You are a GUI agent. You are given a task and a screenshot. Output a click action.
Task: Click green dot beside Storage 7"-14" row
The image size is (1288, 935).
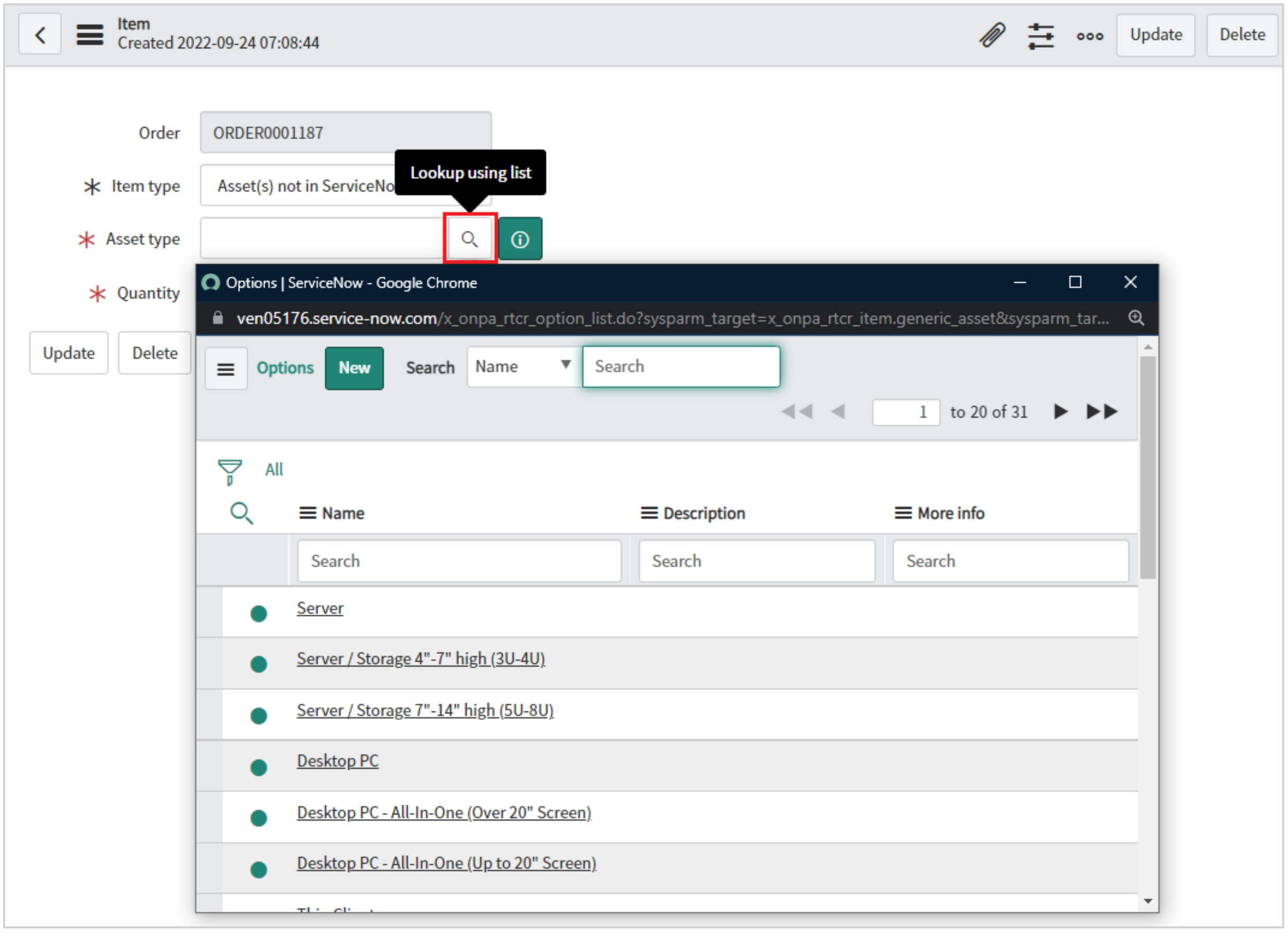259,716
